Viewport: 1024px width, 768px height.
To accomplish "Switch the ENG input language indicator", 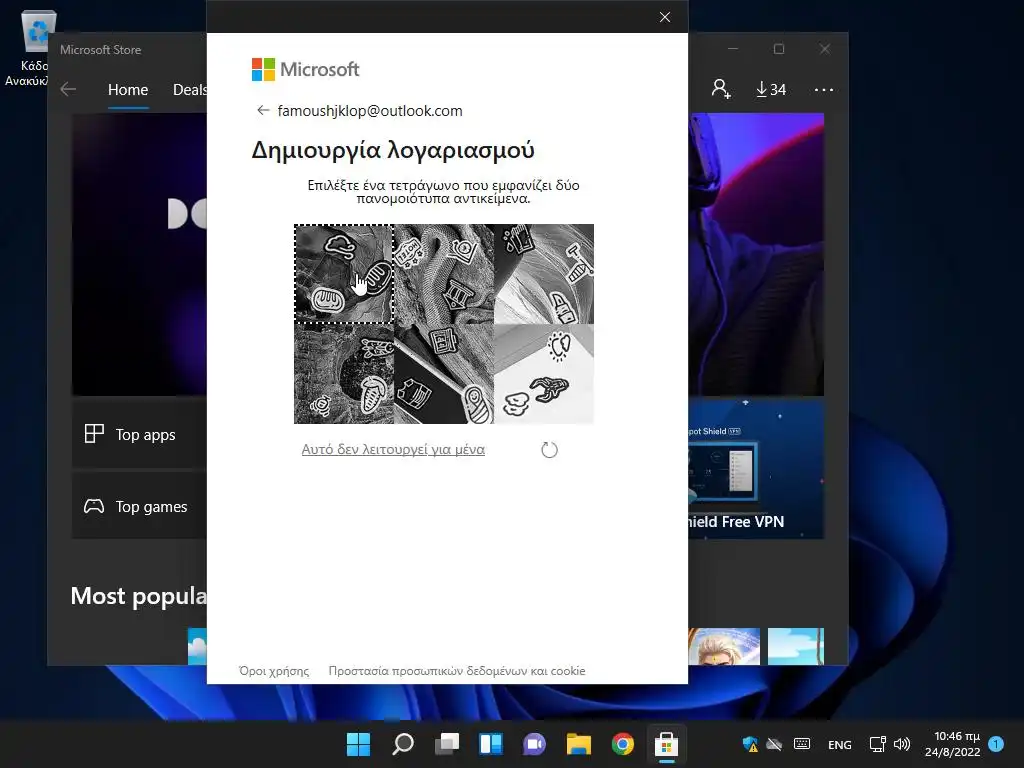I will 840,744.
